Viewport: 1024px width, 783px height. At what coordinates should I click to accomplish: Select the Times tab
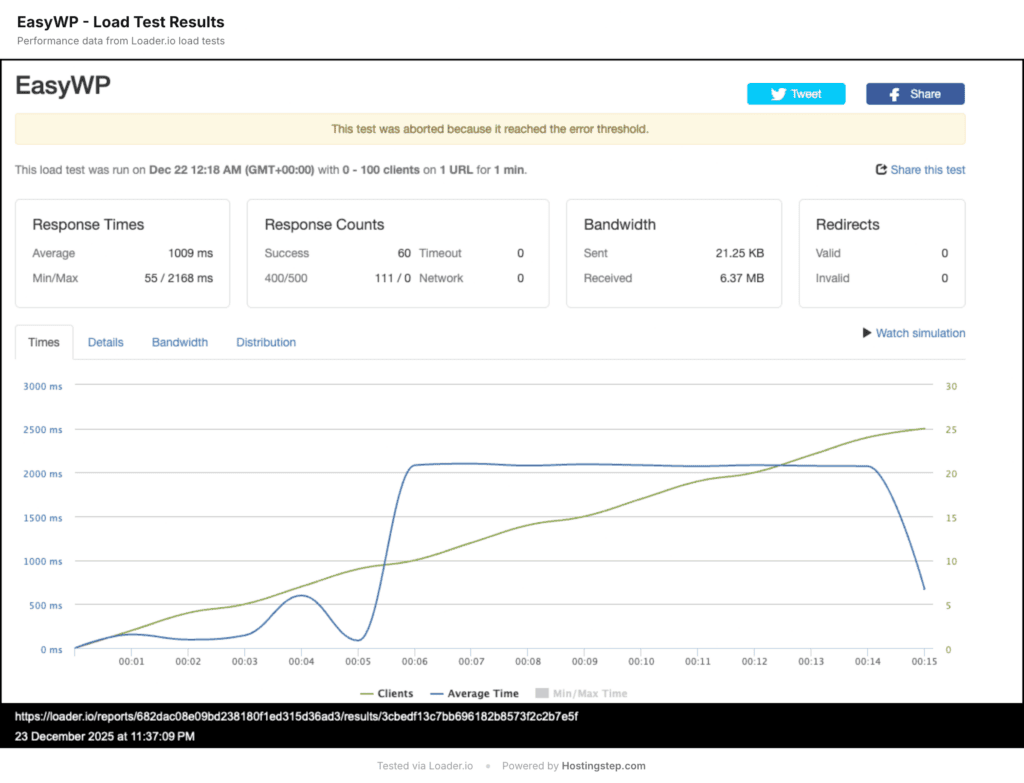pos(44,342)
